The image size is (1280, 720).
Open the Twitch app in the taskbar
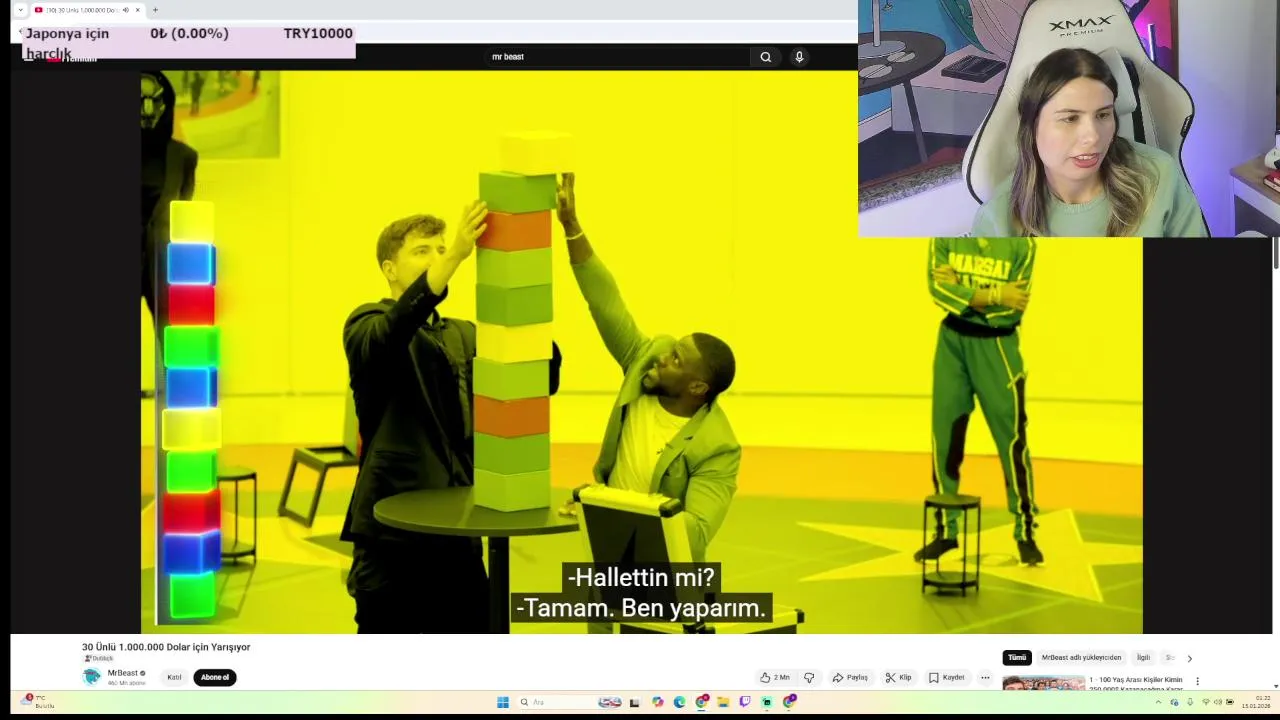745,702
